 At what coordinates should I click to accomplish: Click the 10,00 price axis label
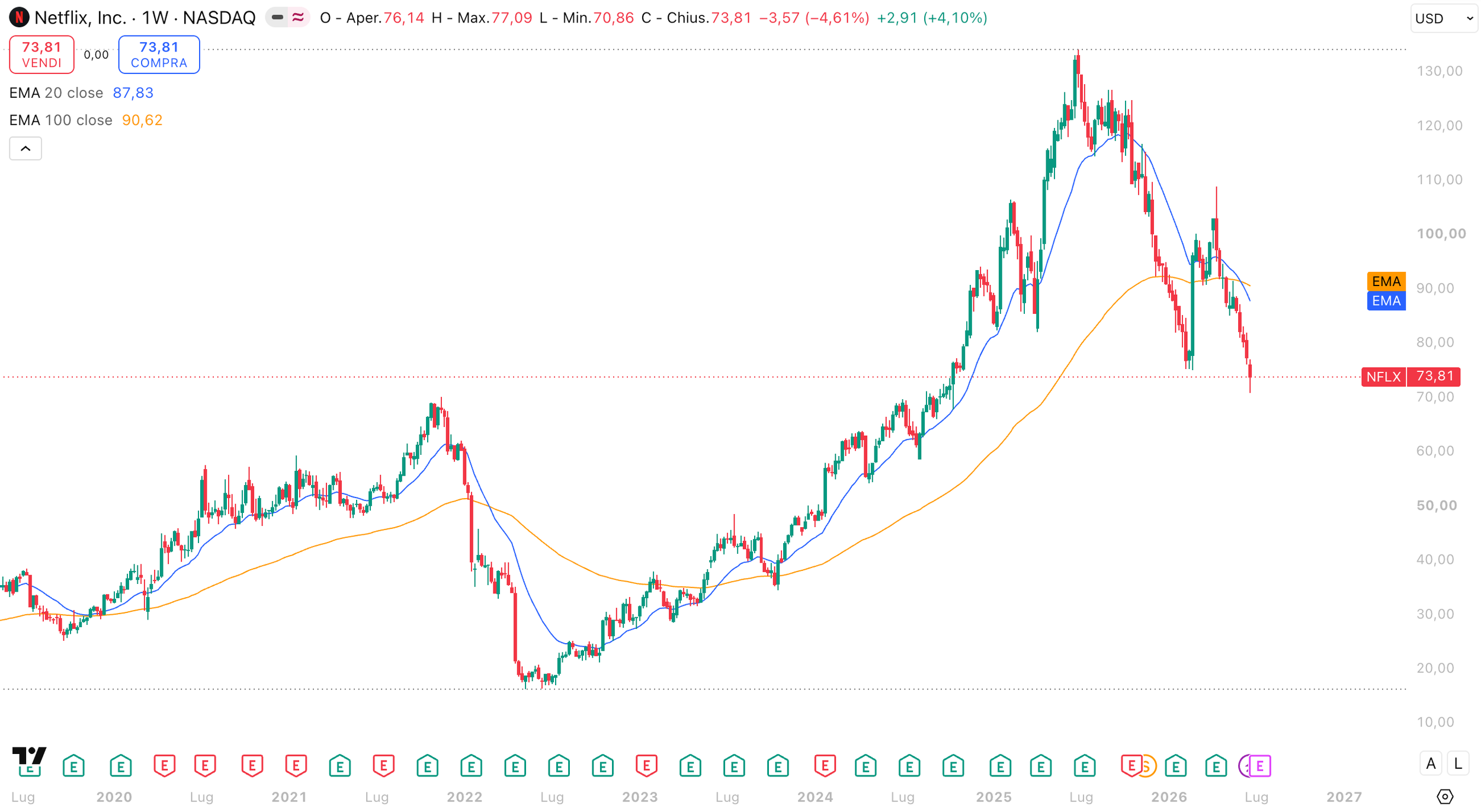click(x=1435, y=722)
